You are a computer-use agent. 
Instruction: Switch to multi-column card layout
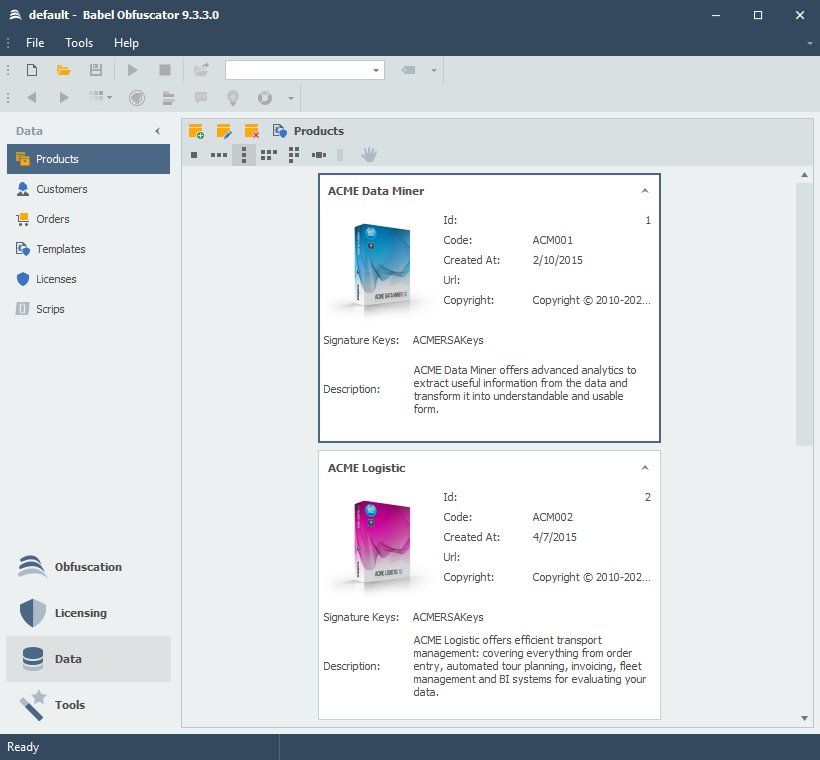[294, 155]
